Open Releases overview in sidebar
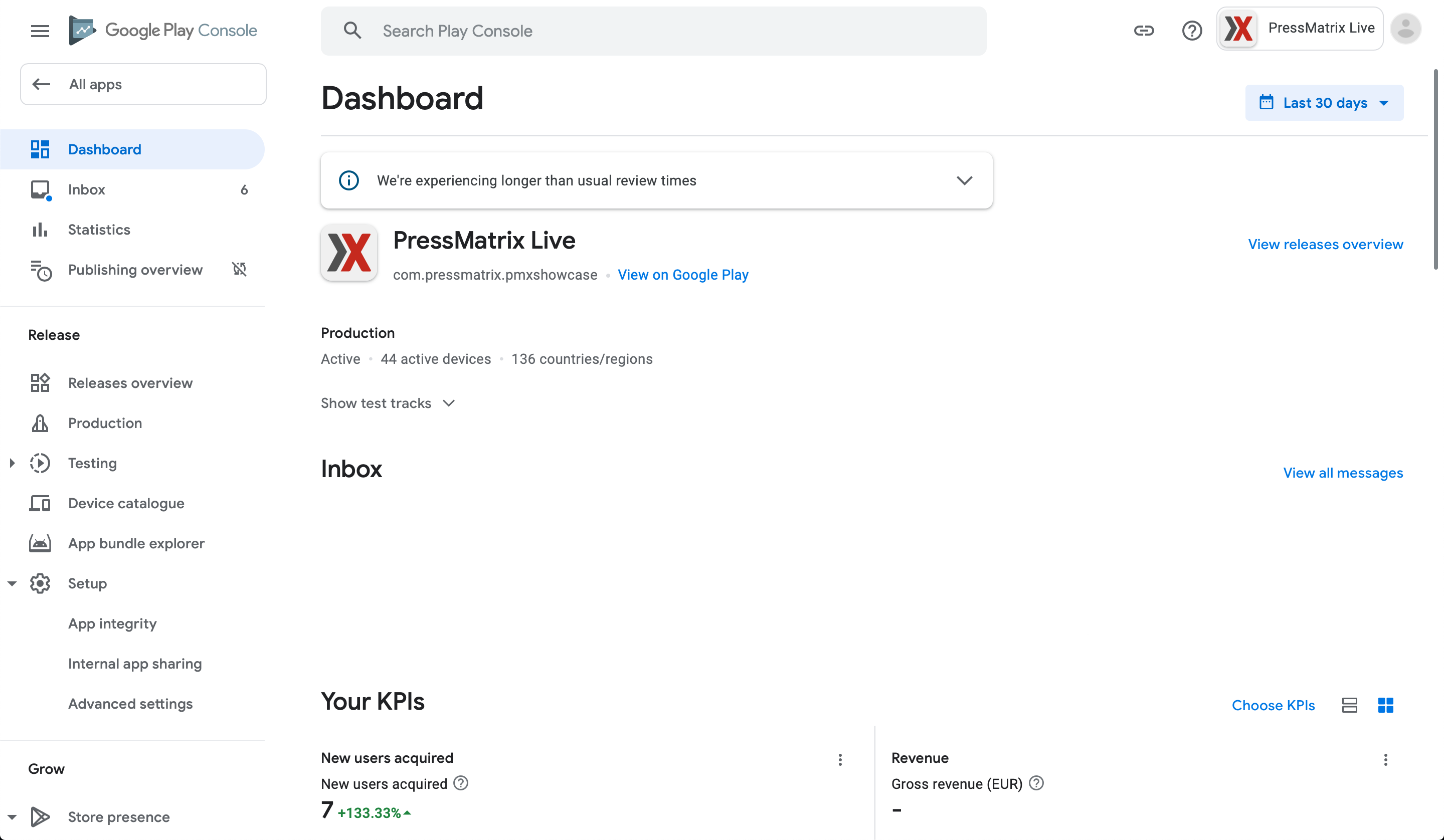Image resolution: width=1444 pixels, height=840 pixels. click(x=132, y=383)
